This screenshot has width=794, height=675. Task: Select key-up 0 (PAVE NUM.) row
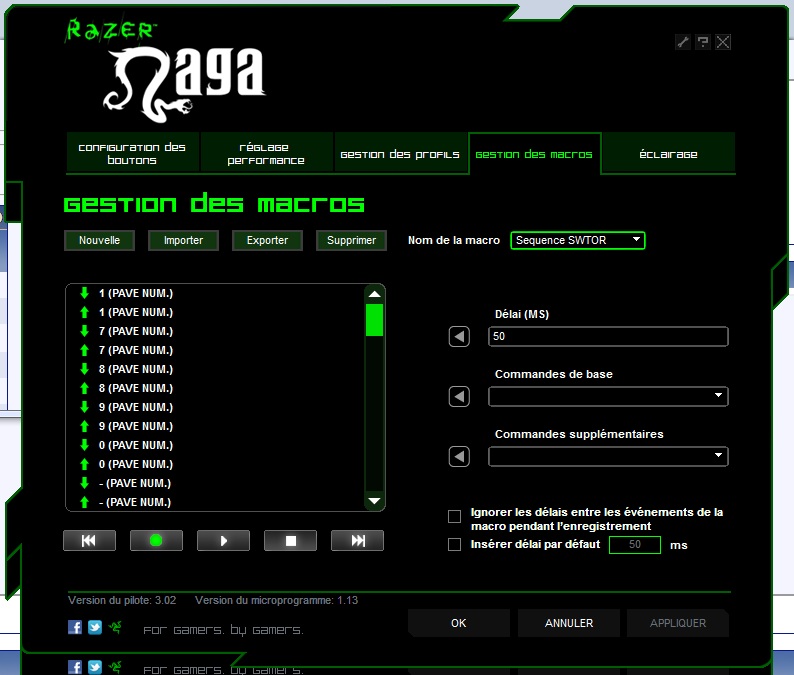[215, 464]
